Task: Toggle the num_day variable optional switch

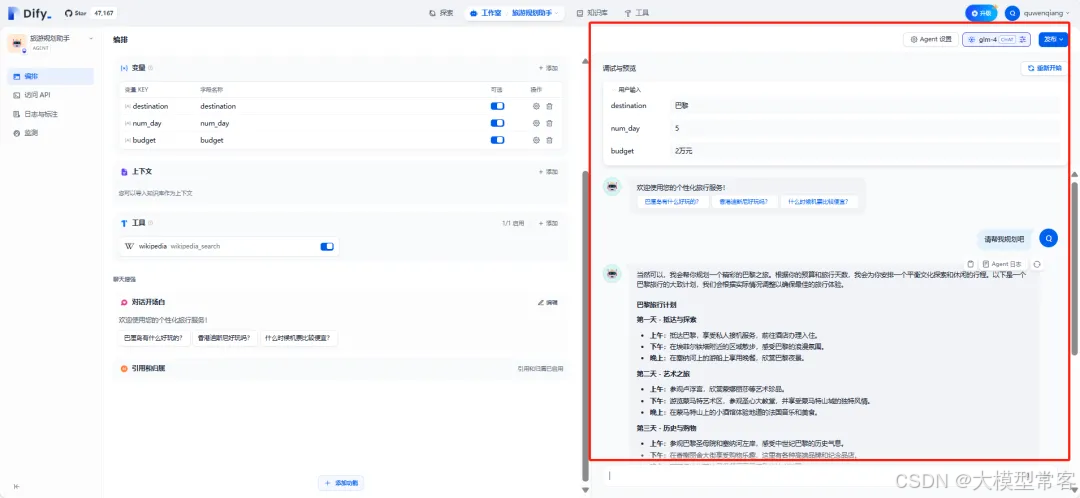Action: point(497,123)
